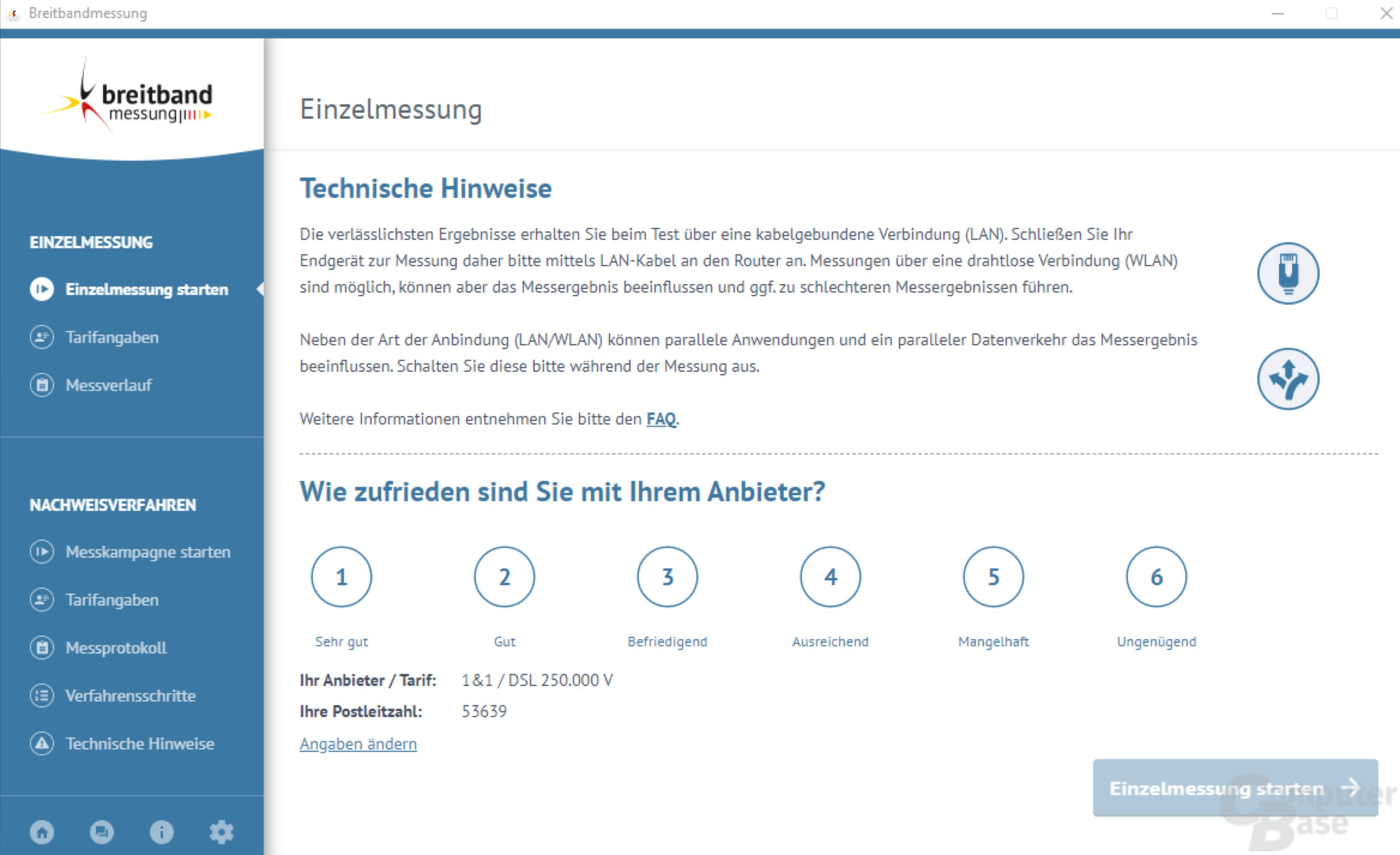Screen dimensions: 1400x855
Task: Click the play icon beside Einzelmessung starten
Action: point(42,289)
